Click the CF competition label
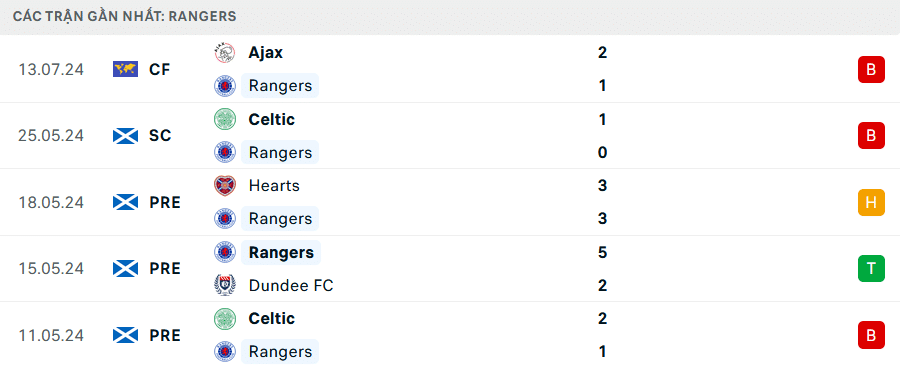The width and height of the screenshot is (900, 366). [159, 69]
